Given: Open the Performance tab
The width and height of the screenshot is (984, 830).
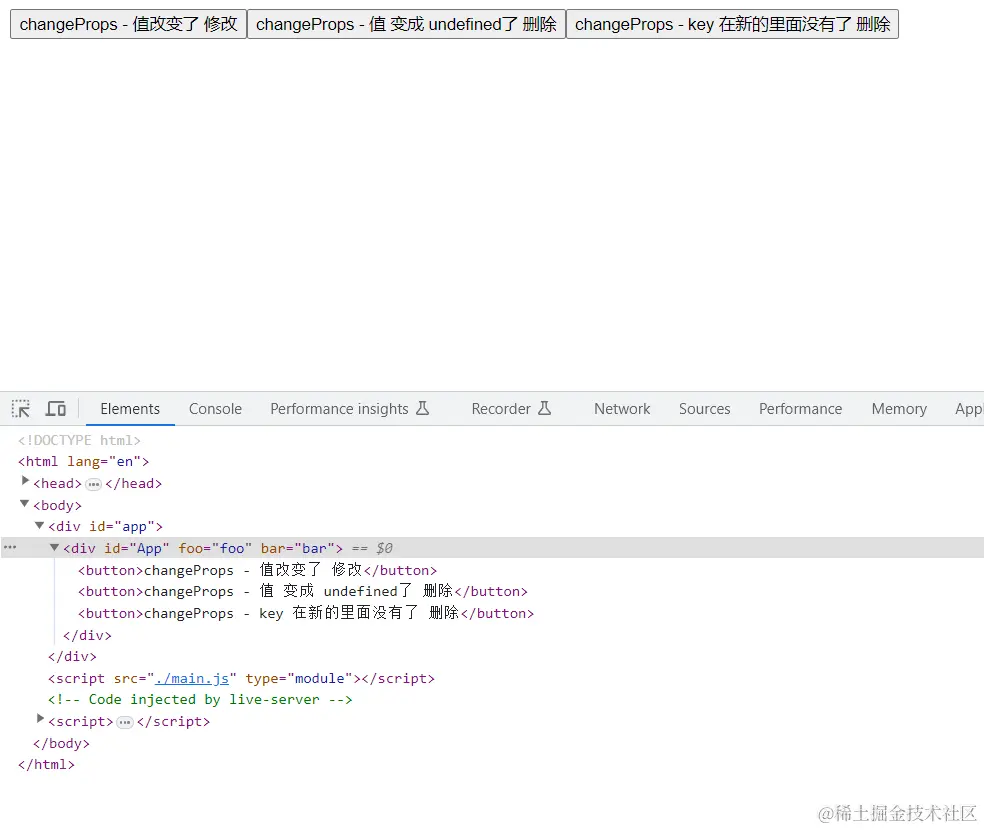Looking at the screenshot, I should tap(800, 409).
